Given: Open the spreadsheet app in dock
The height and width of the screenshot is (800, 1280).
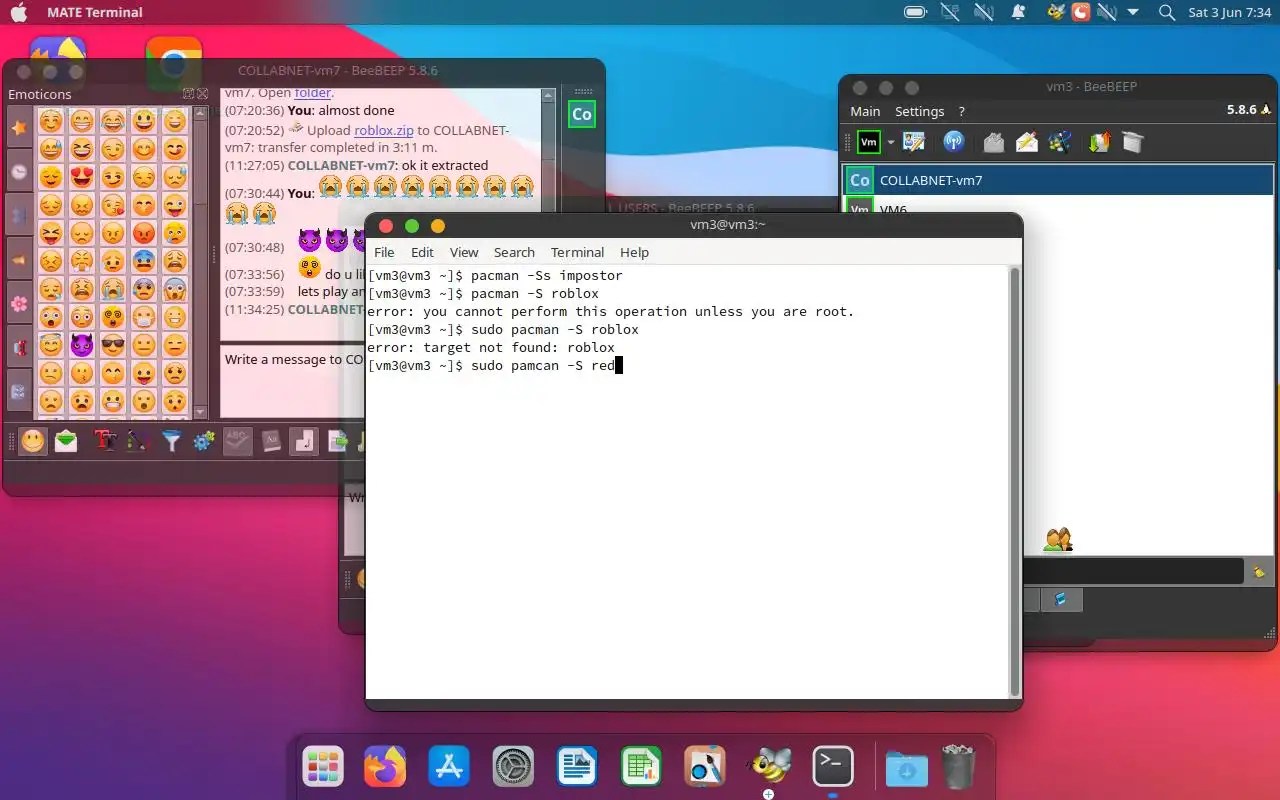Looking at the screenshot, I should tap(640, 767).
